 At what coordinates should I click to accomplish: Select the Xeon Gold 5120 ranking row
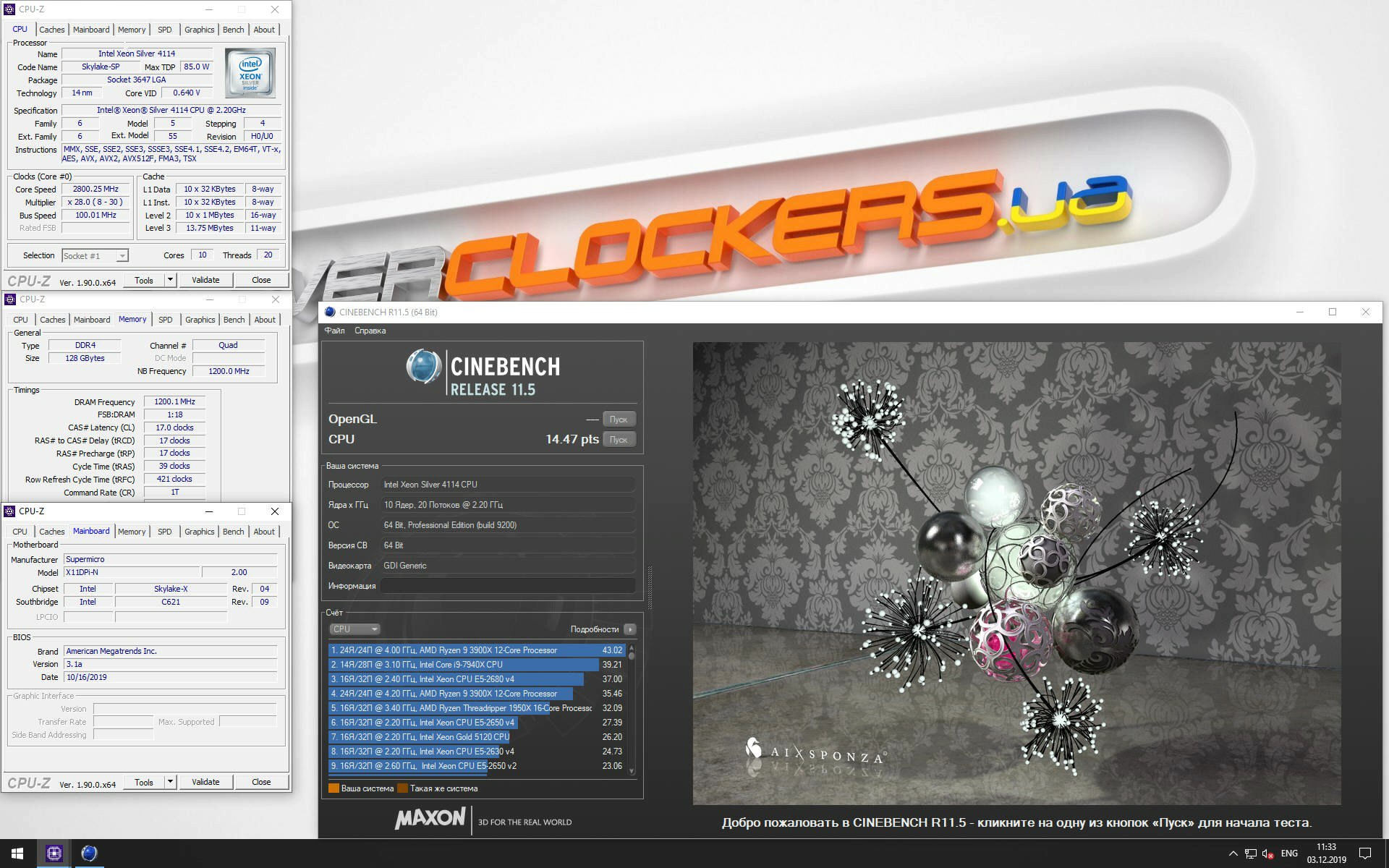476,737
